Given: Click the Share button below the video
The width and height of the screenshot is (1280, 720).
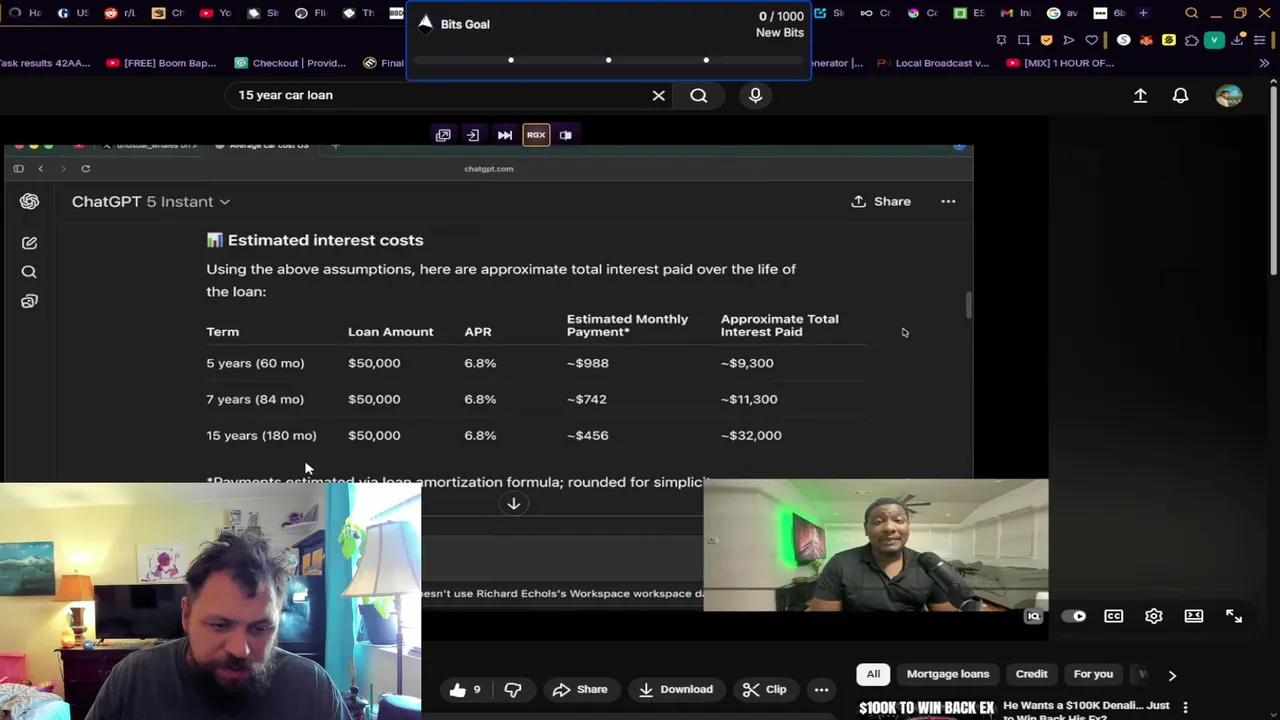Looking at the screenshot, I should pyautogui.click(x=580, y=689).
